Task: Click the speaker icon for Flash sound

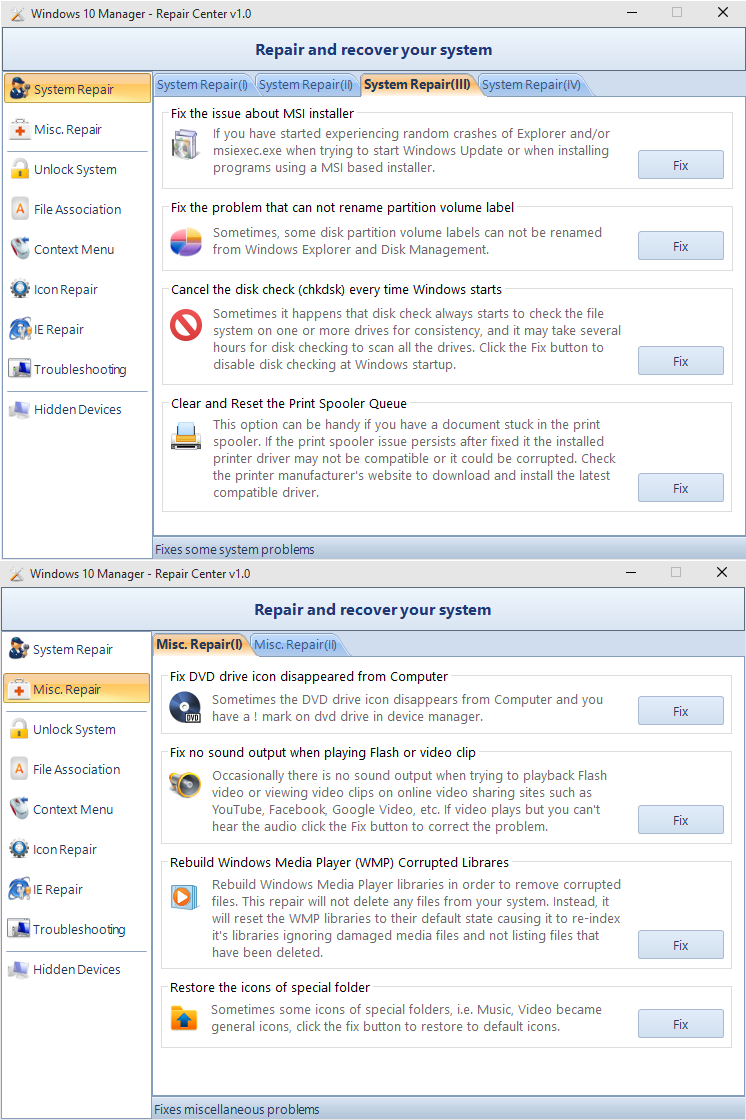Action: 185,784
